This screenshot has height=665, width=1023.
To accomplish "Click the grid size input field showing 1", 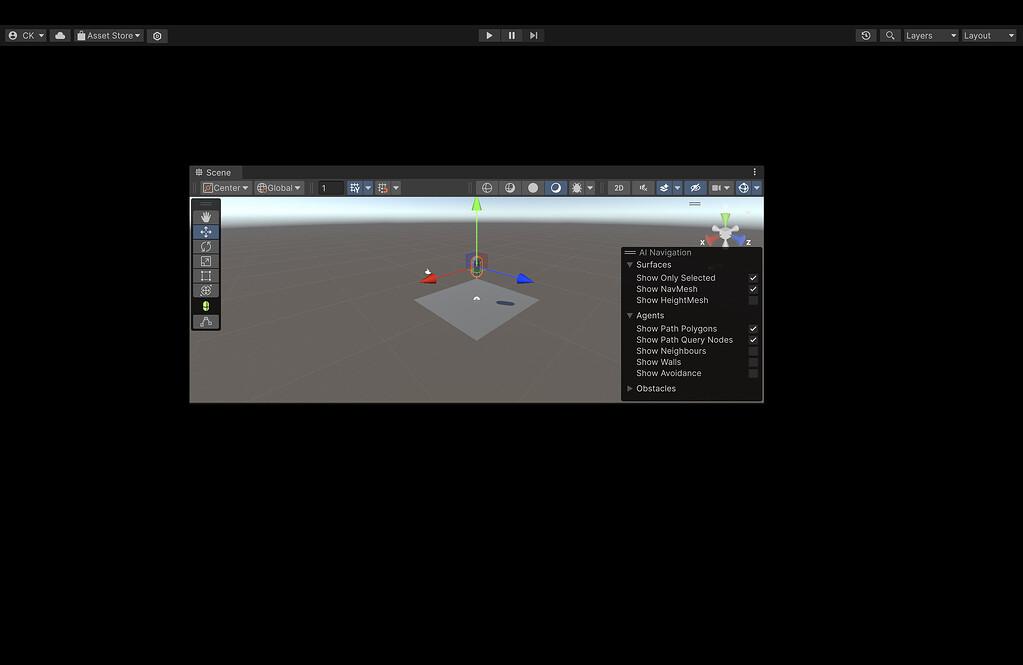I will tap(330, 187).
